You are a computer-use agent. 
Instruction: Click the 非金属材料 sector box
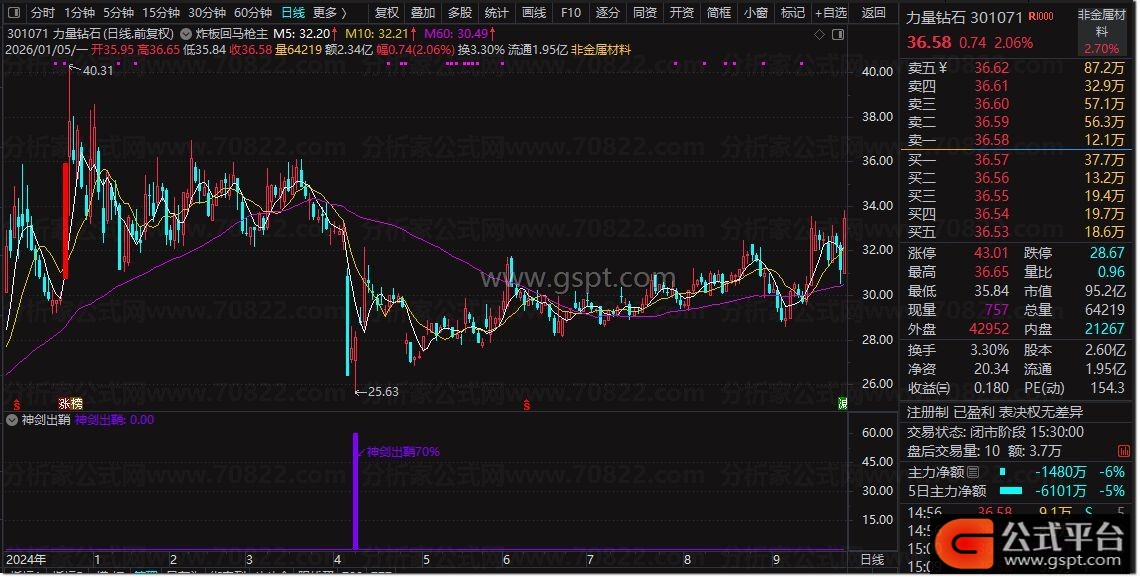[x=1100, y=31]
